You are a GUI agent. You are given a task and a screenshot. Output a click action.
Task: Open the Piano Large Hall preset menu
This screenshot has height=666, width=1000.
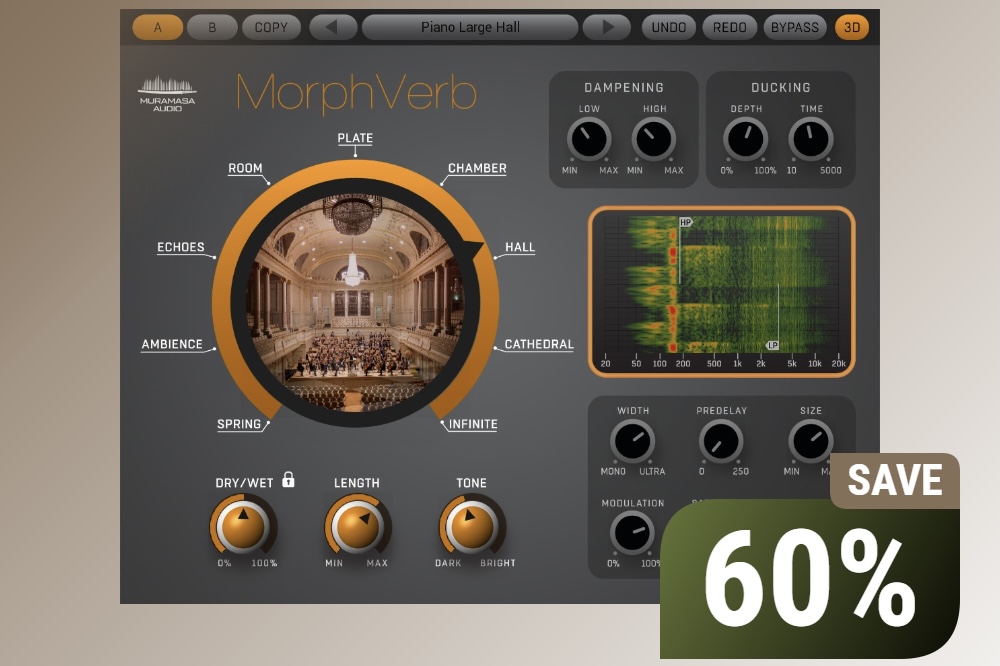point(470,27)
